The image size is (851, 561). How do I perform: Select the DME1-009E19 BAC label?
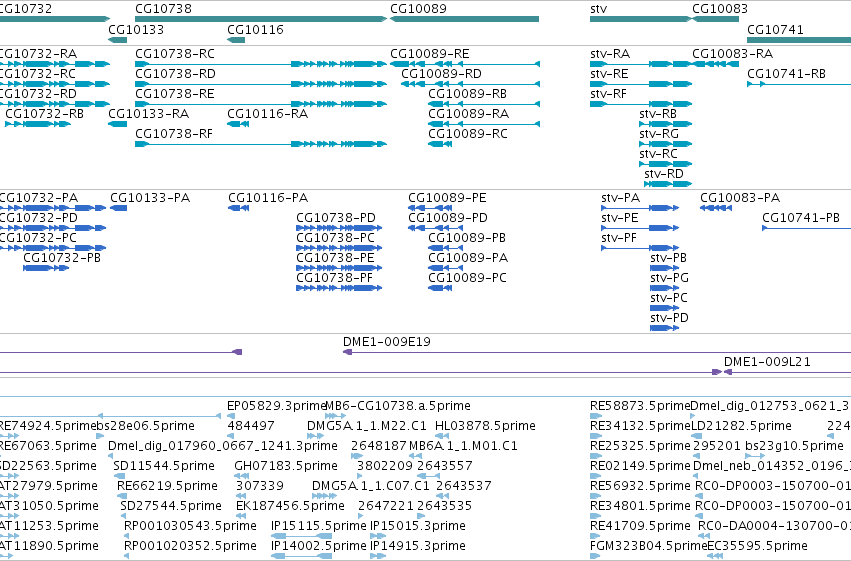386,342
